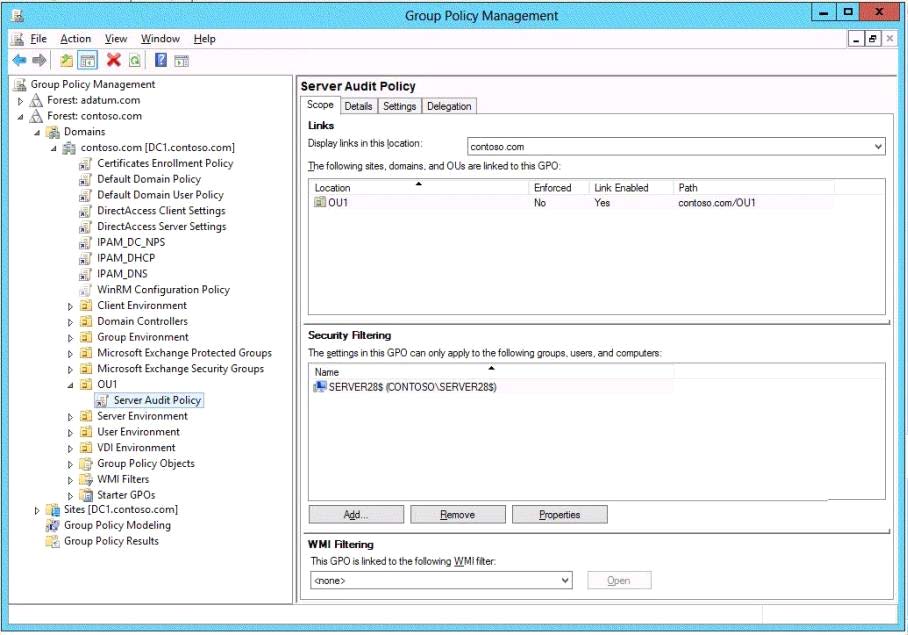Switch to the Delegation tab
Screen dimensions: 908x635
[x=449, y=106]
